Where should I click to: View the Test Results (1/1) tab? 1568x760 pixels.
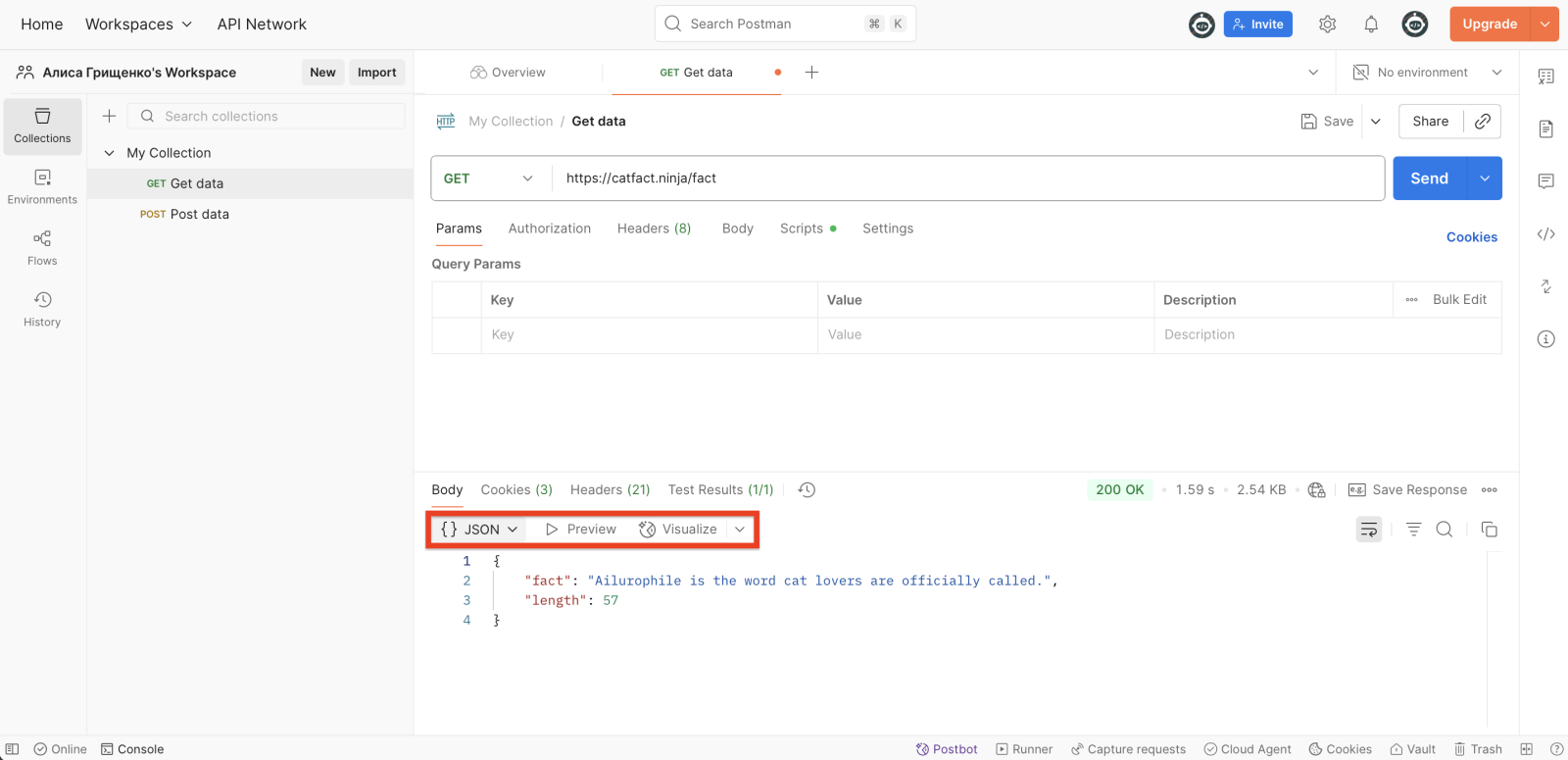pyautogui.click(x=720, y=490)
